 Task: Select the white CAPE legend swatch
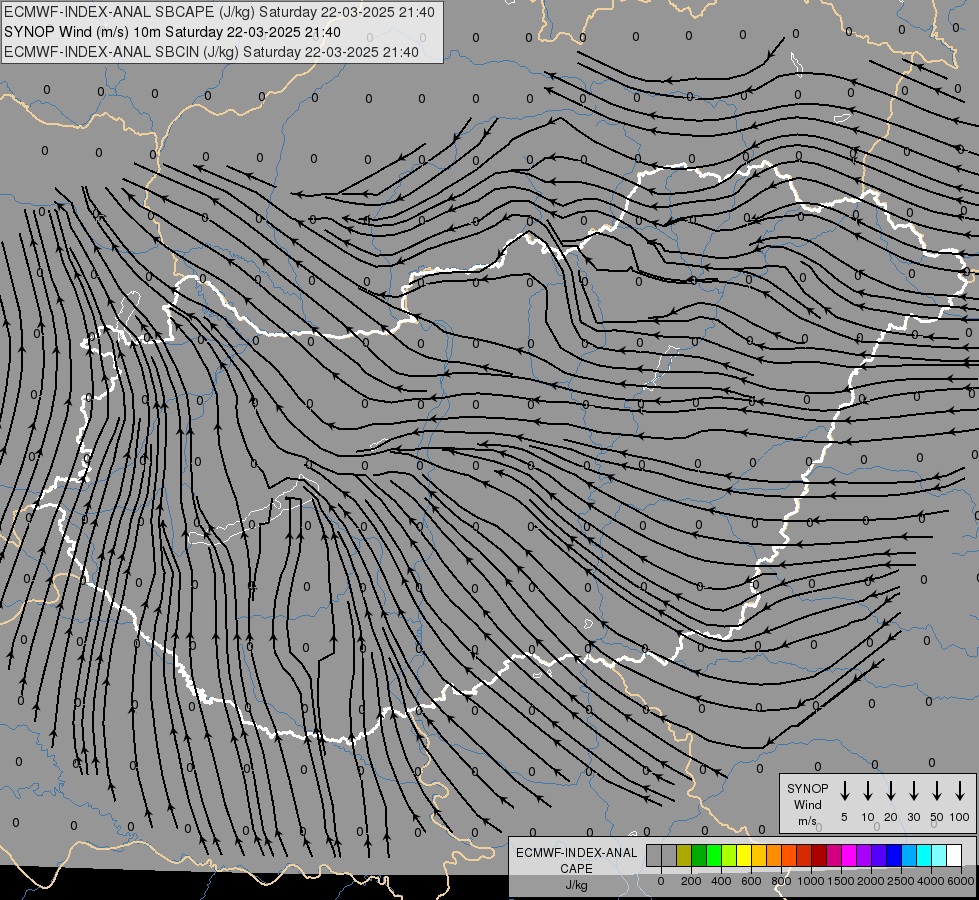tap(953, 856)
